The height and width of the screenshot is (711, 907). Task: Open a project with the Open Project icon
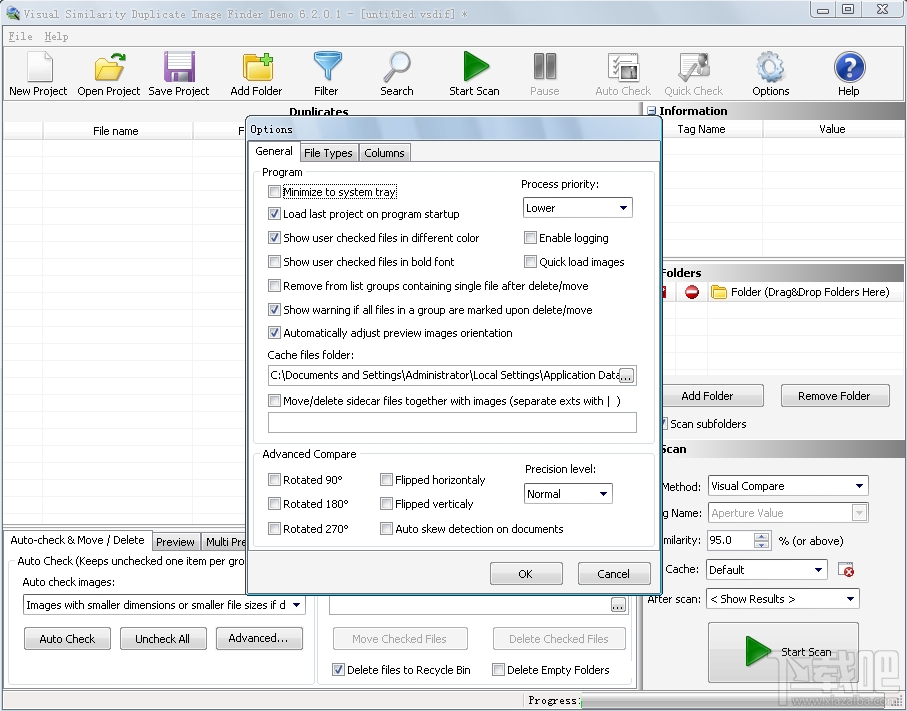(108, 73)
